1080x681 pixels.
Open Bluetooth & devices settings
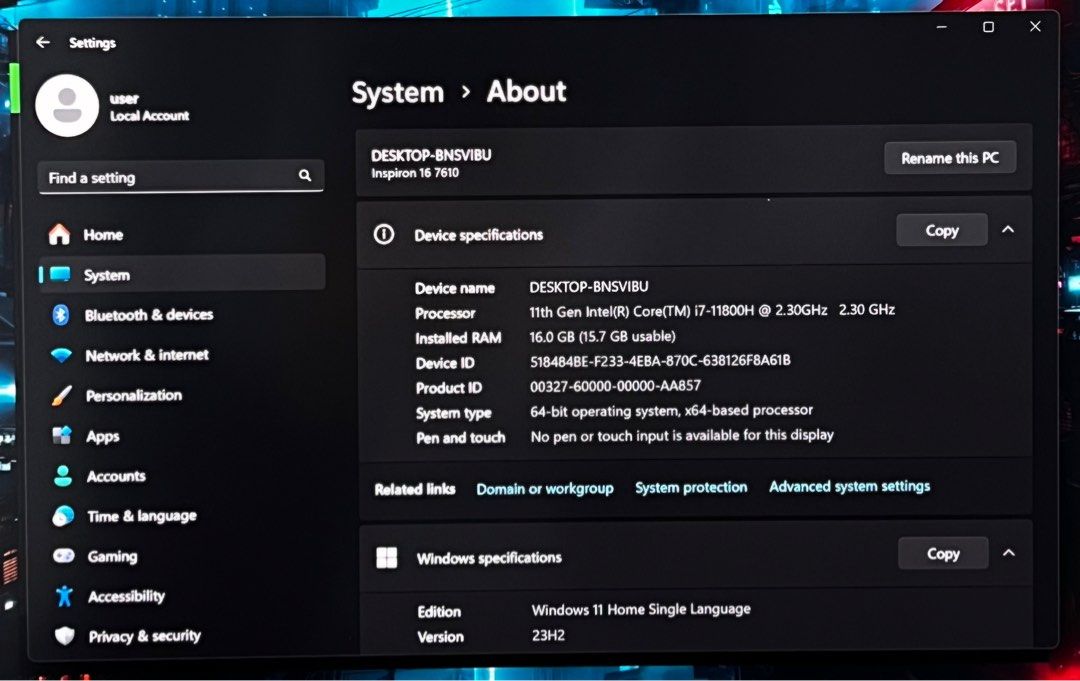coord(147,314)
